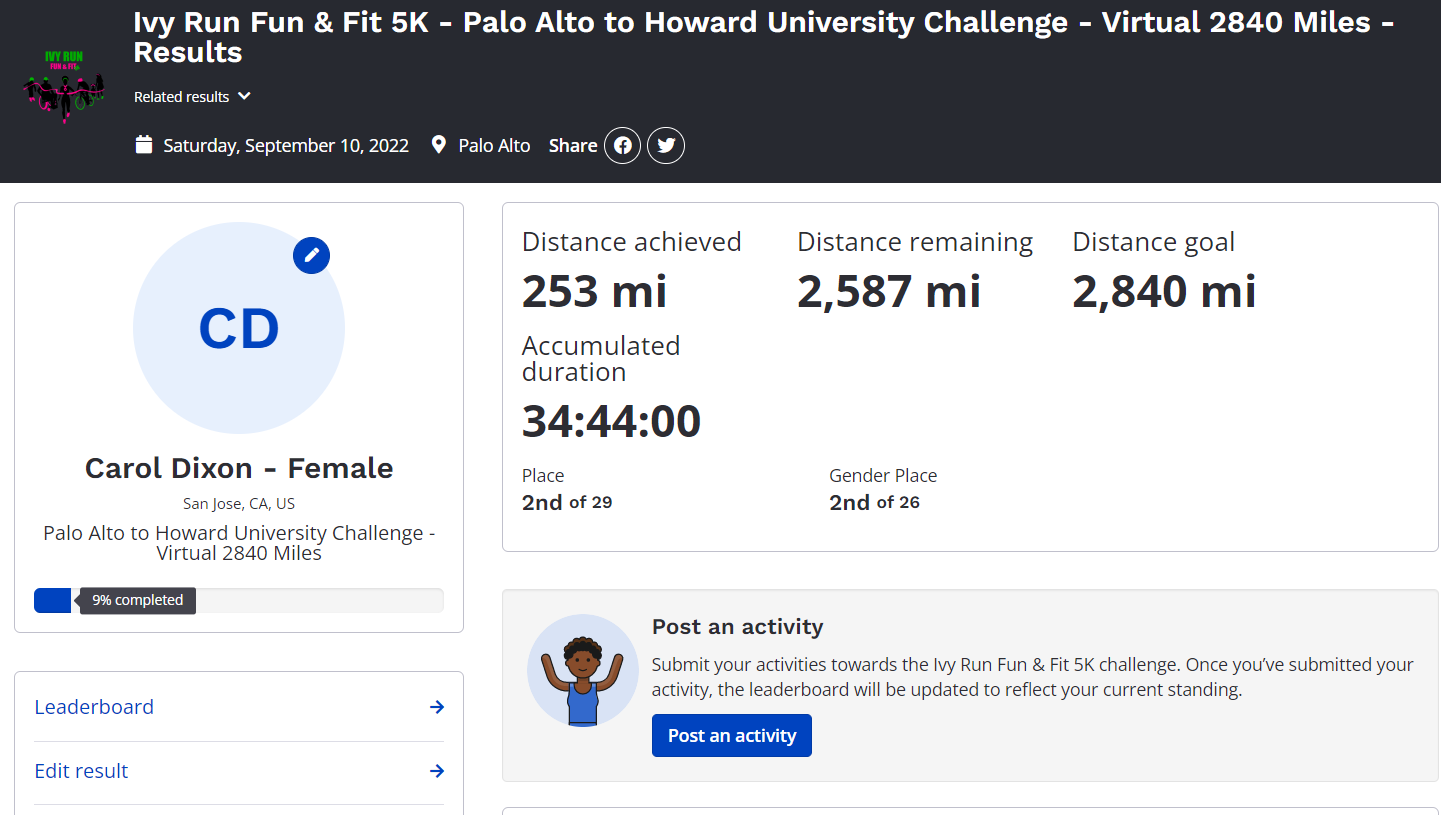Share results on Twitter
This screenshot has width=1441, height=815.
(x=666, y=146)
